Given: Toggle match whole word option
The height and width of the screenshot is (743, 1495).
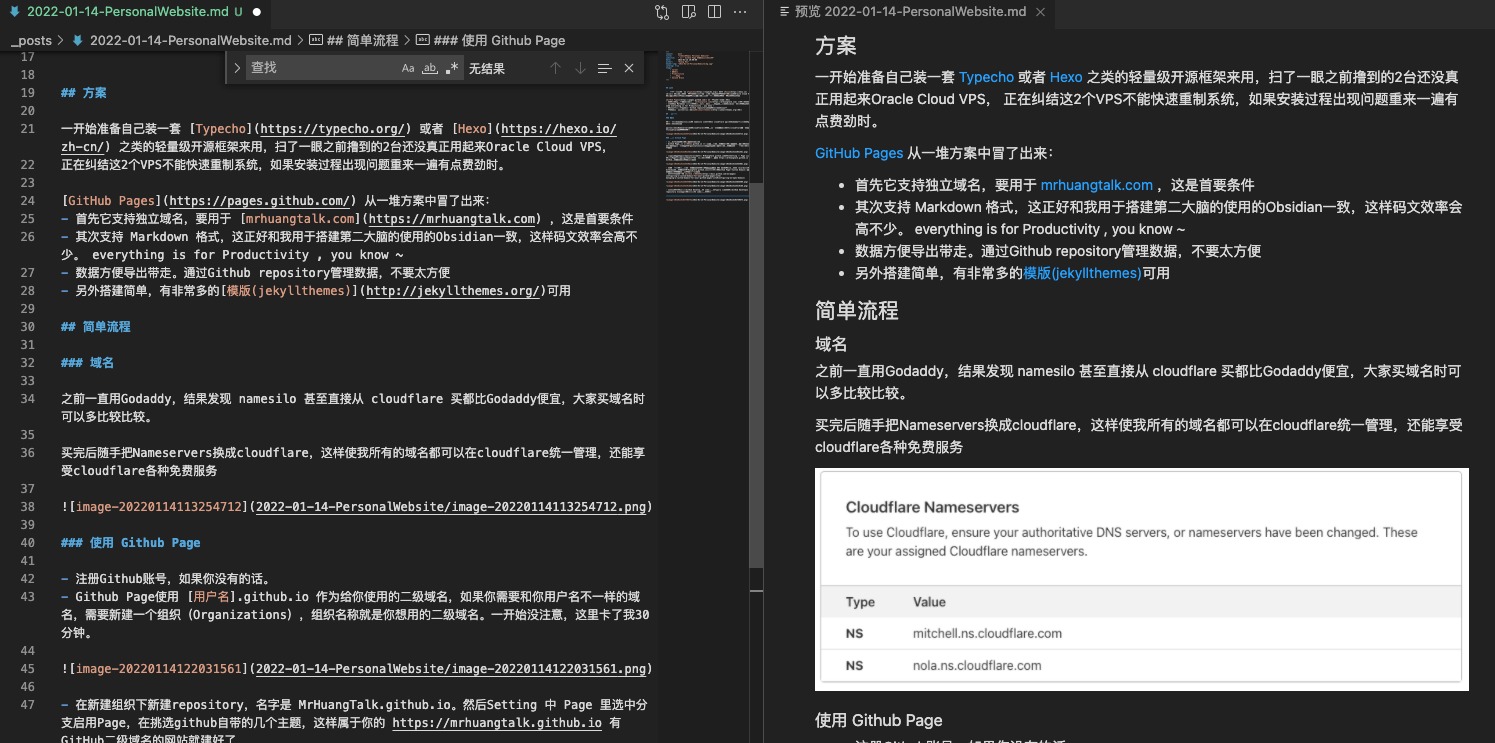Looking at the screenshot, I should [430, 68].
